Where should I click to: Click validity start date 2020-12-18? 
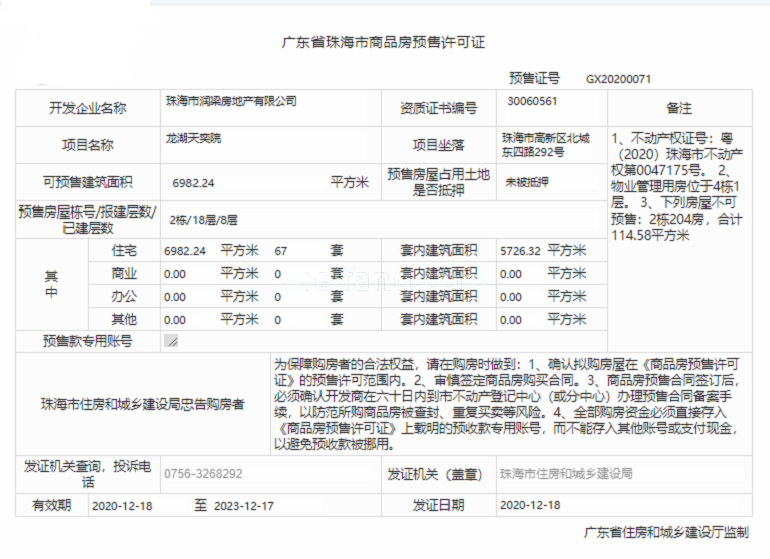(x=122, y=506)
